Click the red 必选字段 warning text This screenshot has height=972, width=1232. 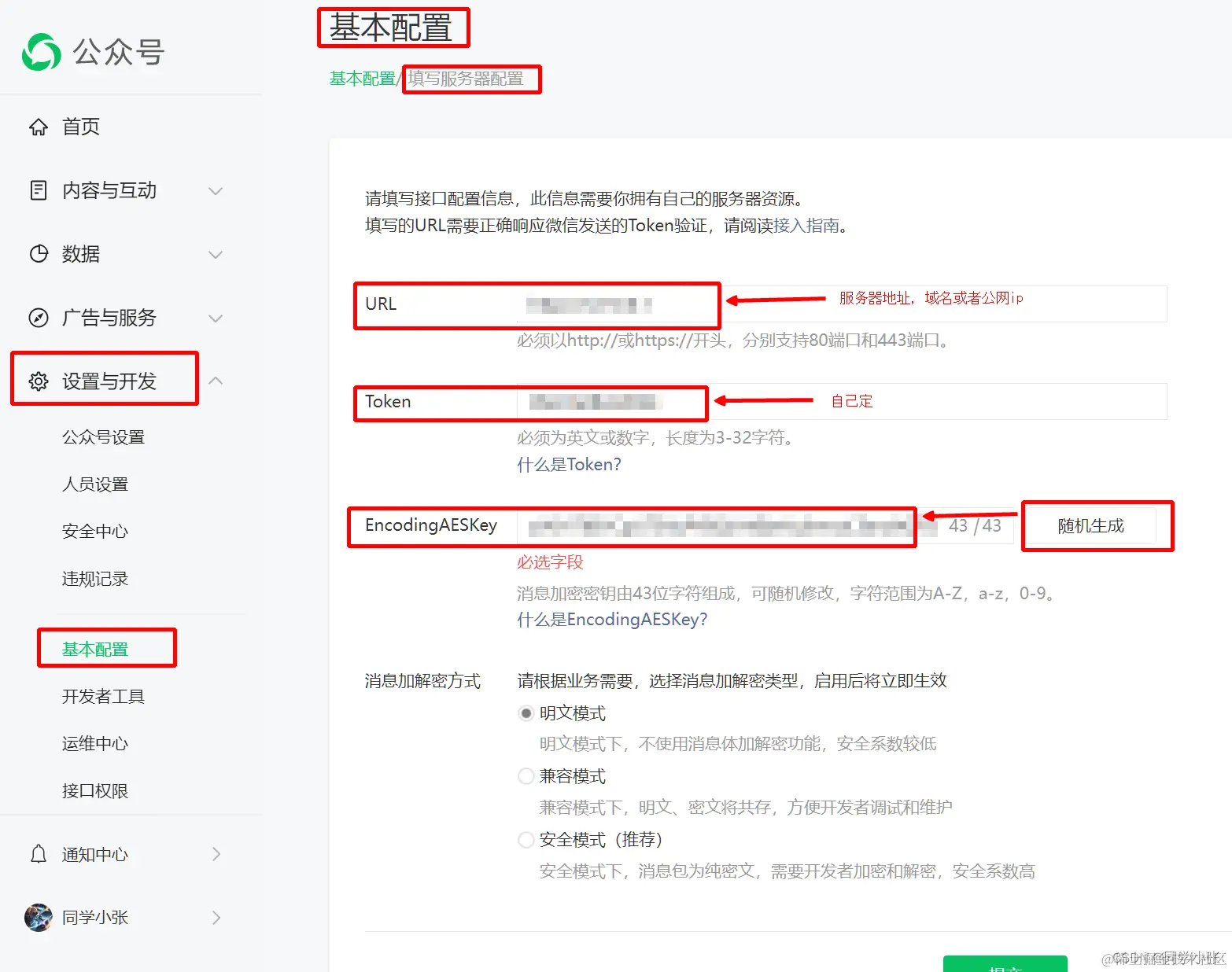pyautogui.click(x=550, y=562)
